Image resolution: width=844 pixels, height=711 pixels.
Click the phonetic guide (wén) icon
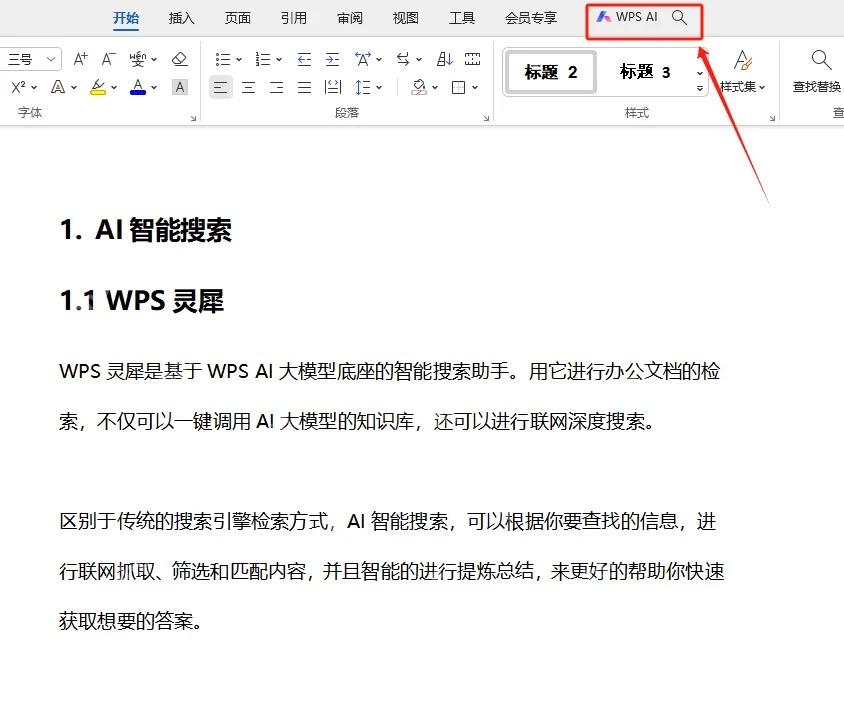click(x=137, y=59)
